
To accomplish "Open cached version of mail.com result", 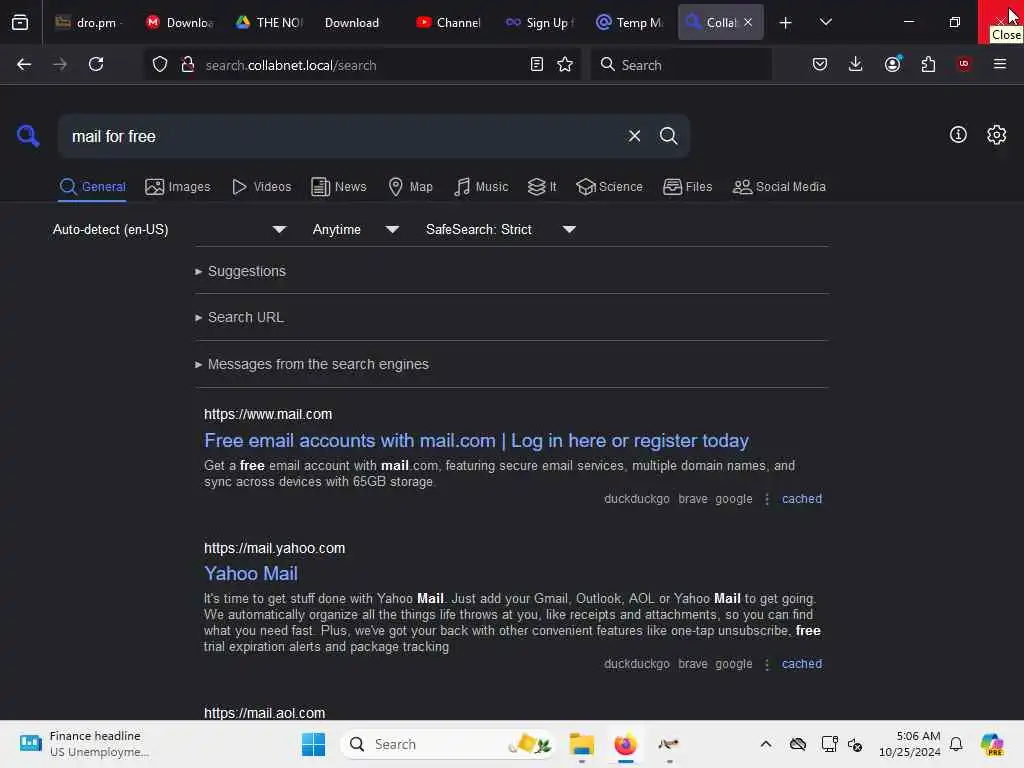I will (802, 499).
